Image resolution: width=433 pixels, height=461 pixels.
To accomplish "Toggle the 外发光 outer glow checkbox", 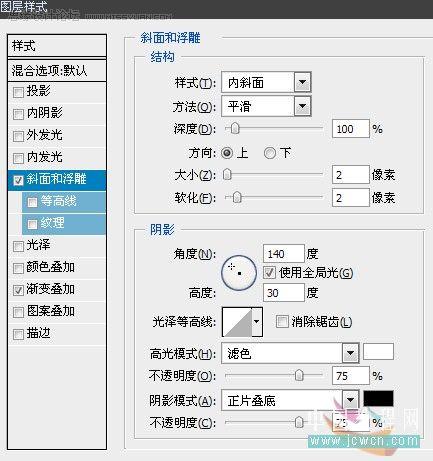I will tap(18, 136).
